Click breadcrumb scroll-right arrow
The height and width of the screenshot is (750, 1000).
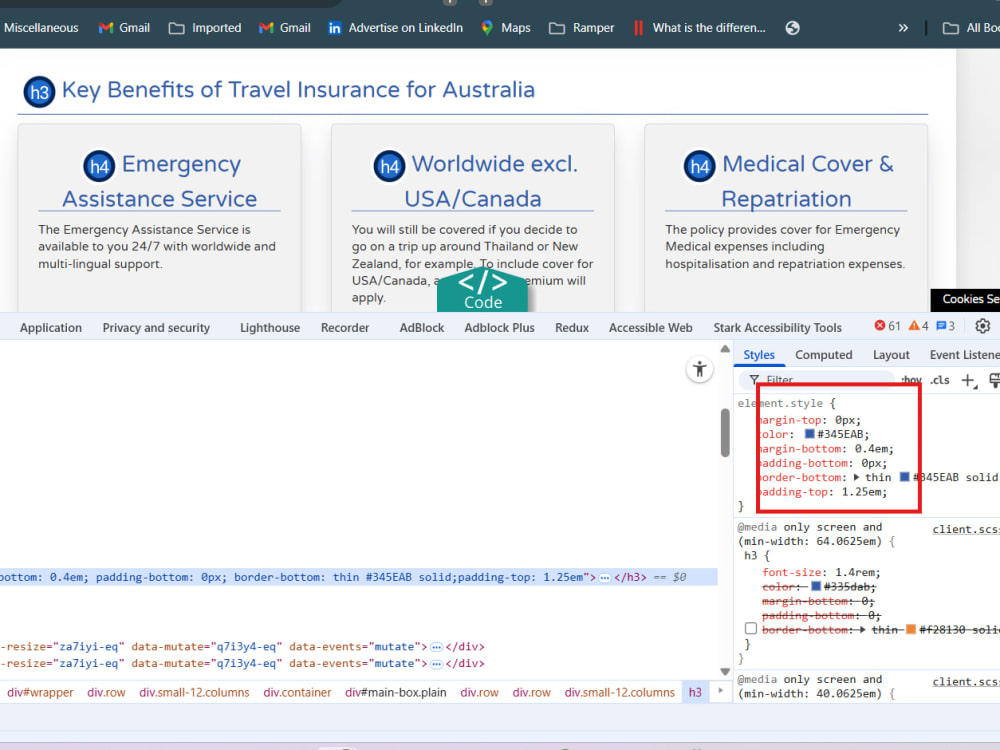coord(721,691)
